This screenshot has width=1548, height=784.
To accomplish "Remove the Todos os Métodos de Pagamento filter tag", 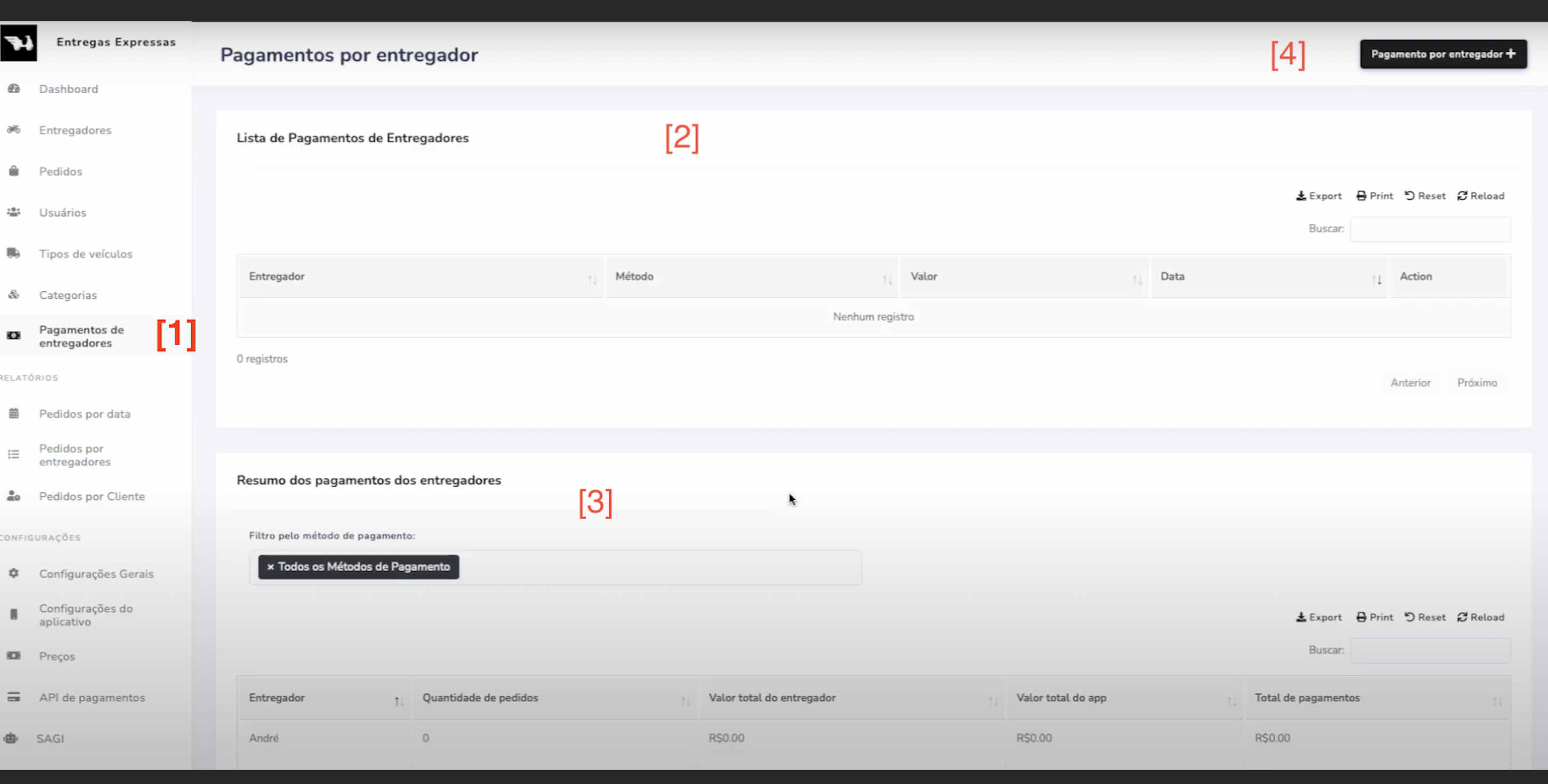I will tap(271, 567).
